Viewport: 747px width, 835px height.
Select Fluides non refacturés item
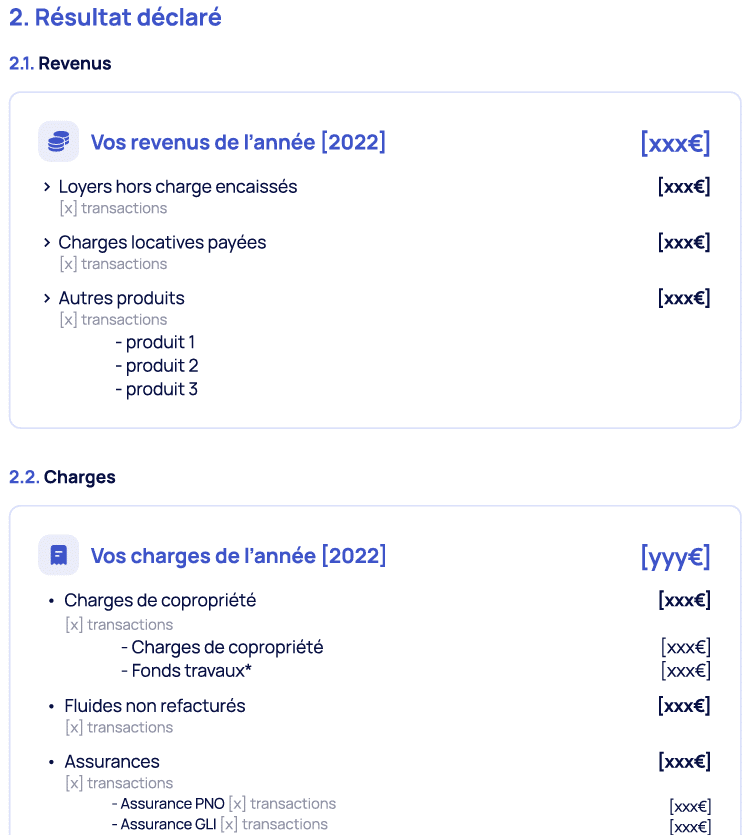coord(154,706)
